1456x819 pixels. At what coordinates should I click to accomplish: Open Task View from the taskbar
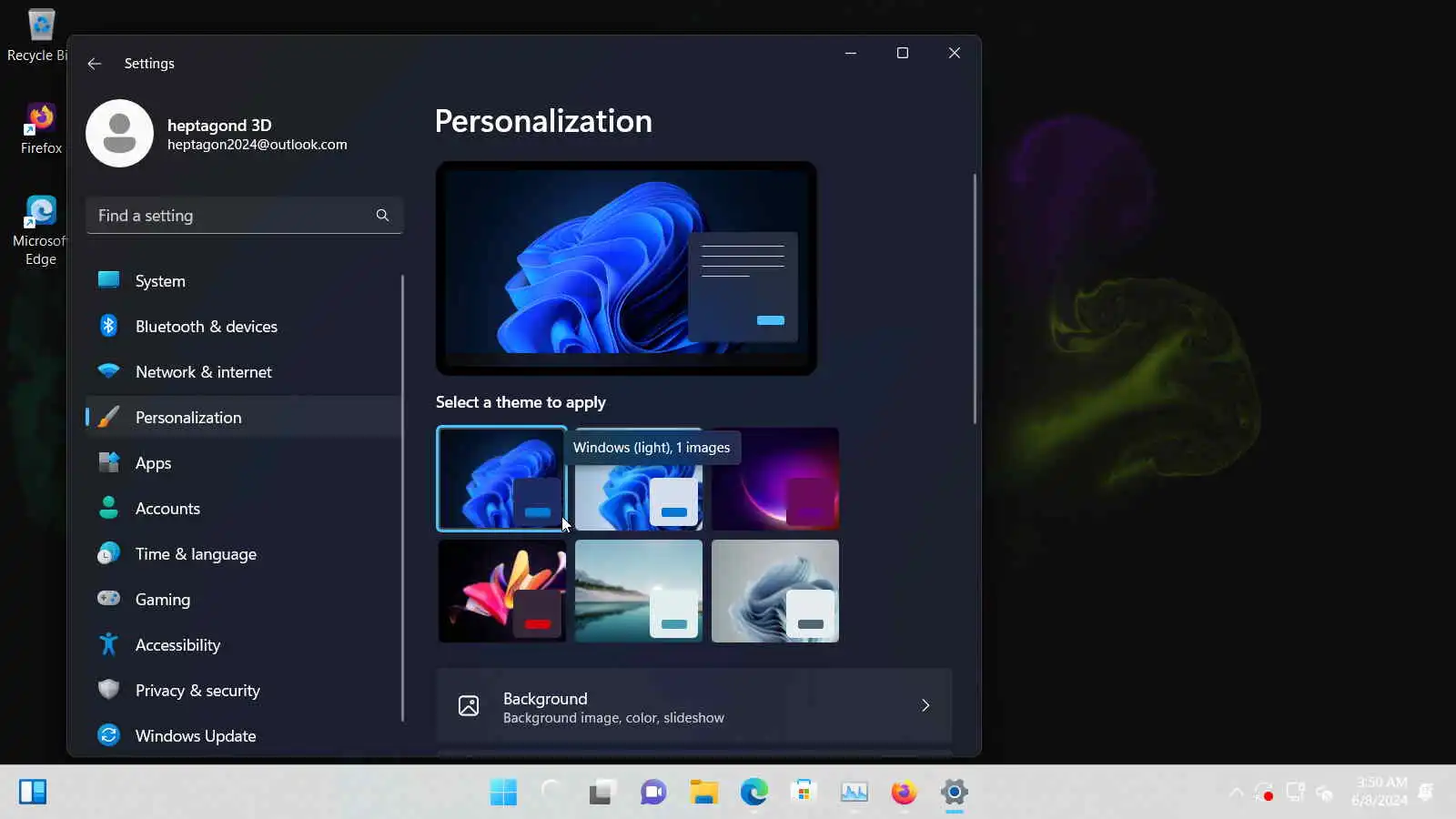[x=602, y=793]
